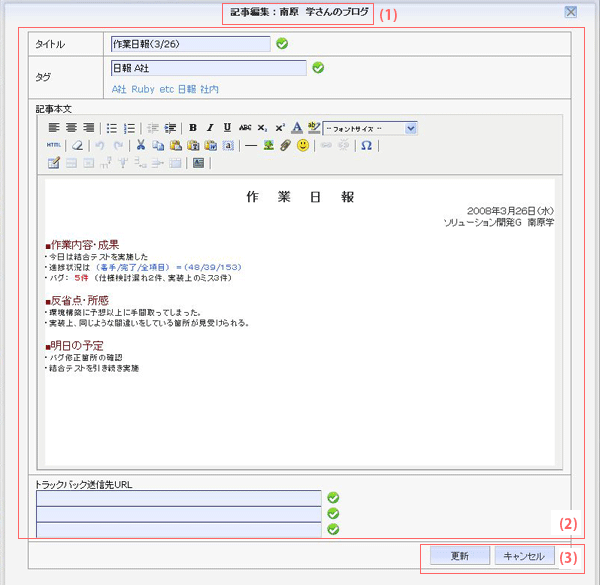Insert a hyperlink with the chain icon
The image size is (600, 585).
coord(326,145)
